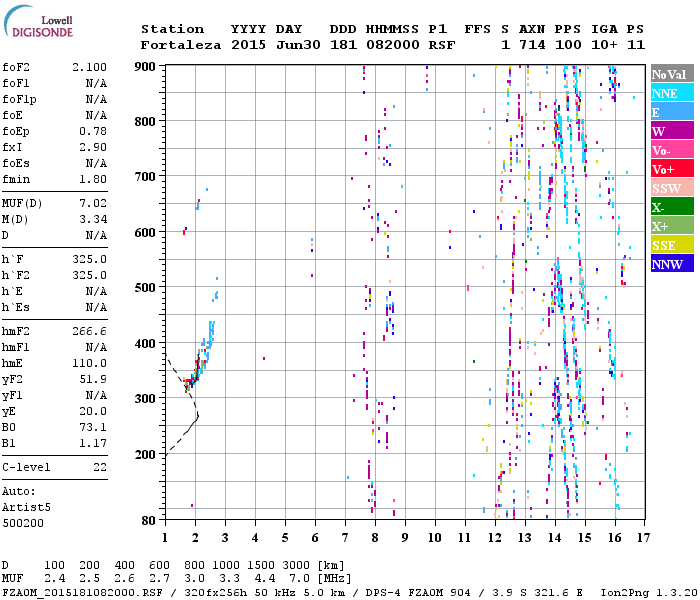The height and width of the screenshot is (600, 700).
Task: Select the pink Vo- legend entry
Action: (669, 150)
